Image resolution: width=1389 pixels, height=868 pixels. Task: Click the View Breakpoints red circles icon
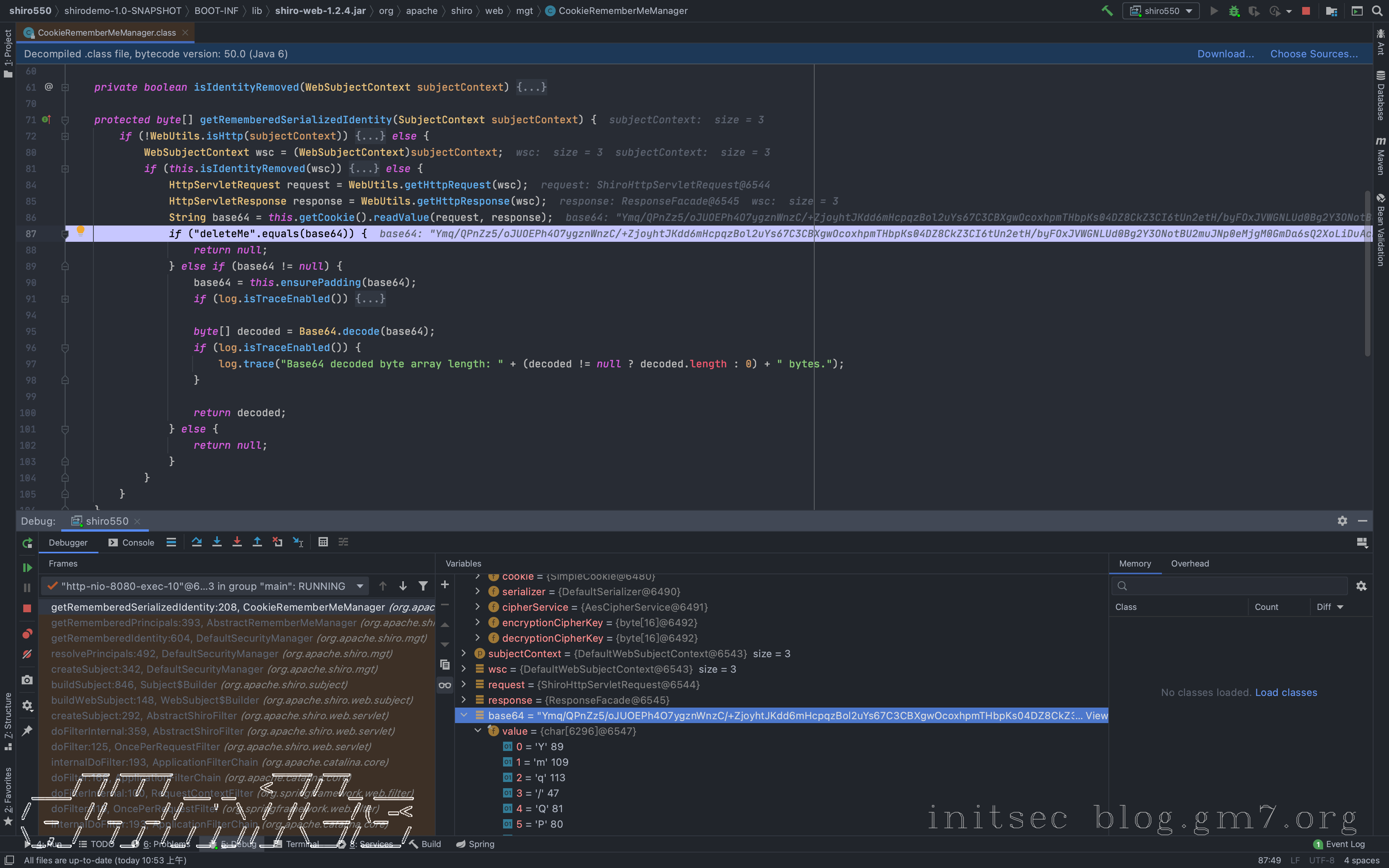point(27,634)
